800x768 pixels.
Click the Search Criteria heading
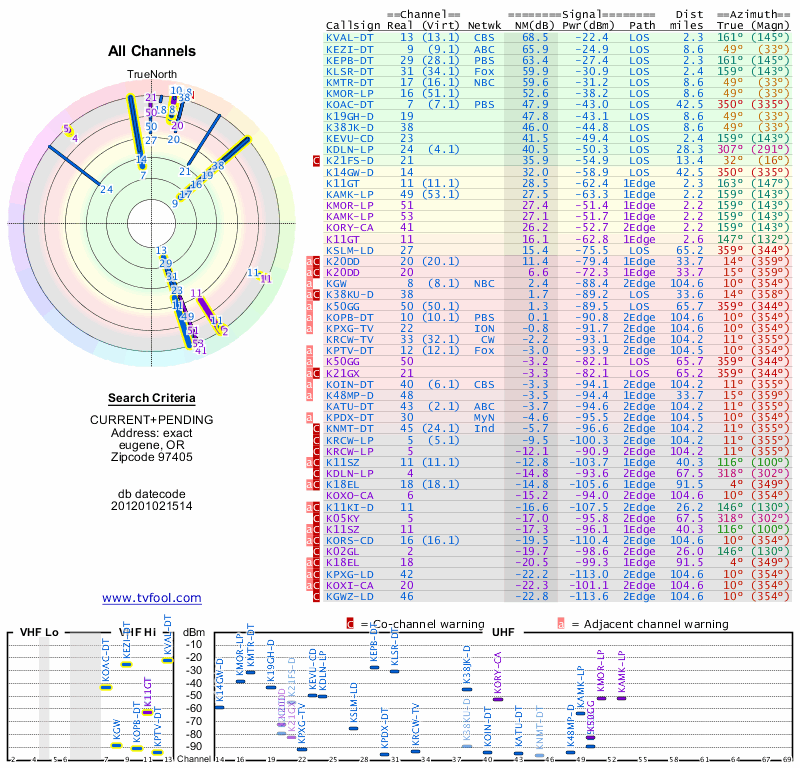coord(152,398)
